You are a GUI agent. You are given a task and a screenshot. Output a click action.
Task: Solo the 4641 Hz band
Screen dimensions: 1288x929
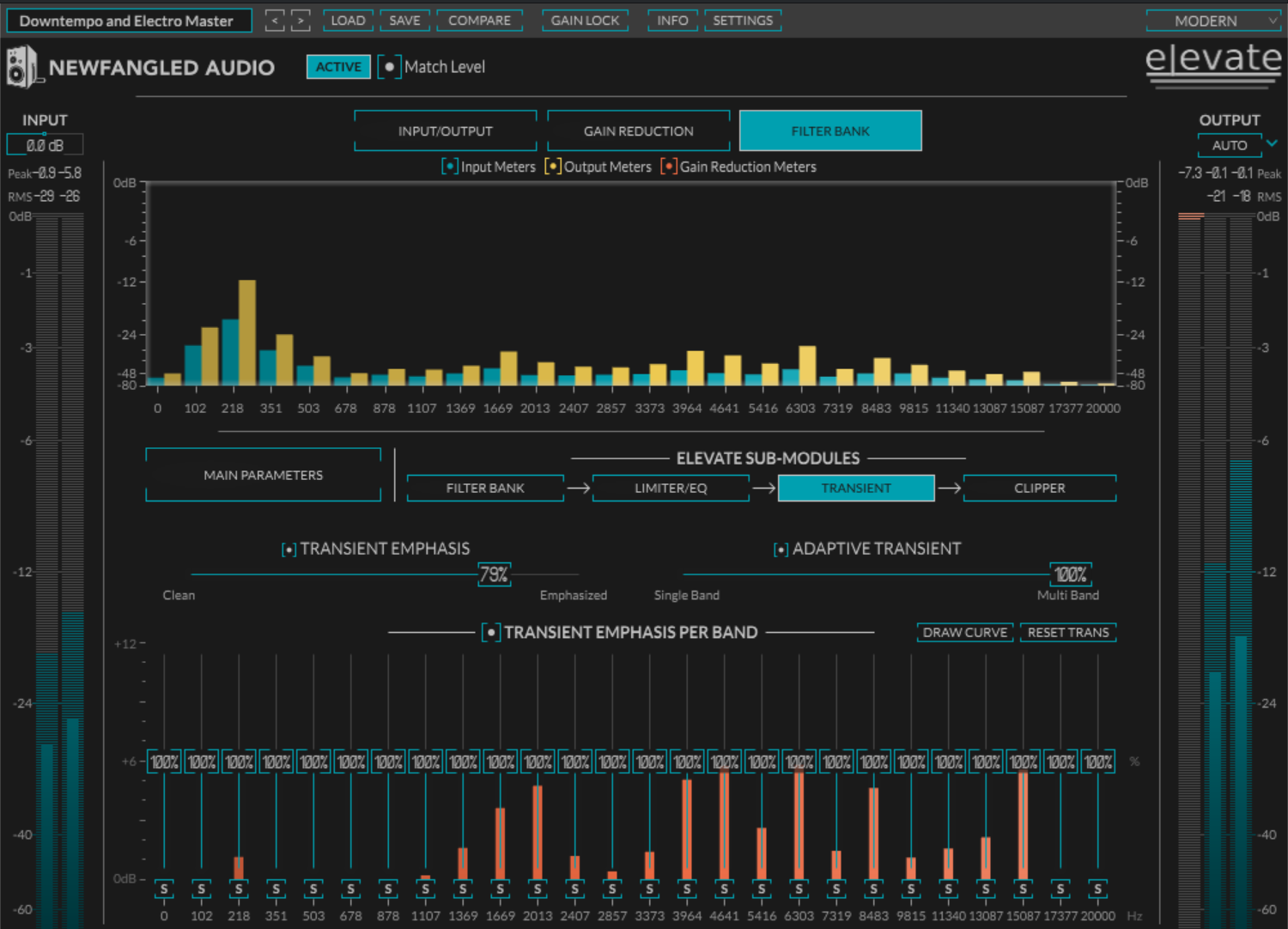(725, 890)
